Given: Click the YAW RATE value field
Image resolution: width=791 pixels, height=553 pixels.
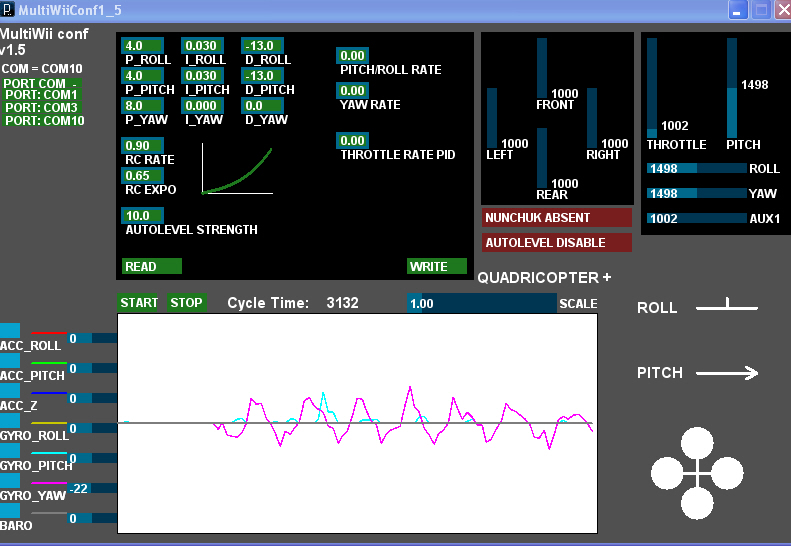Looking at the screenshot, I should coord(352,90).
